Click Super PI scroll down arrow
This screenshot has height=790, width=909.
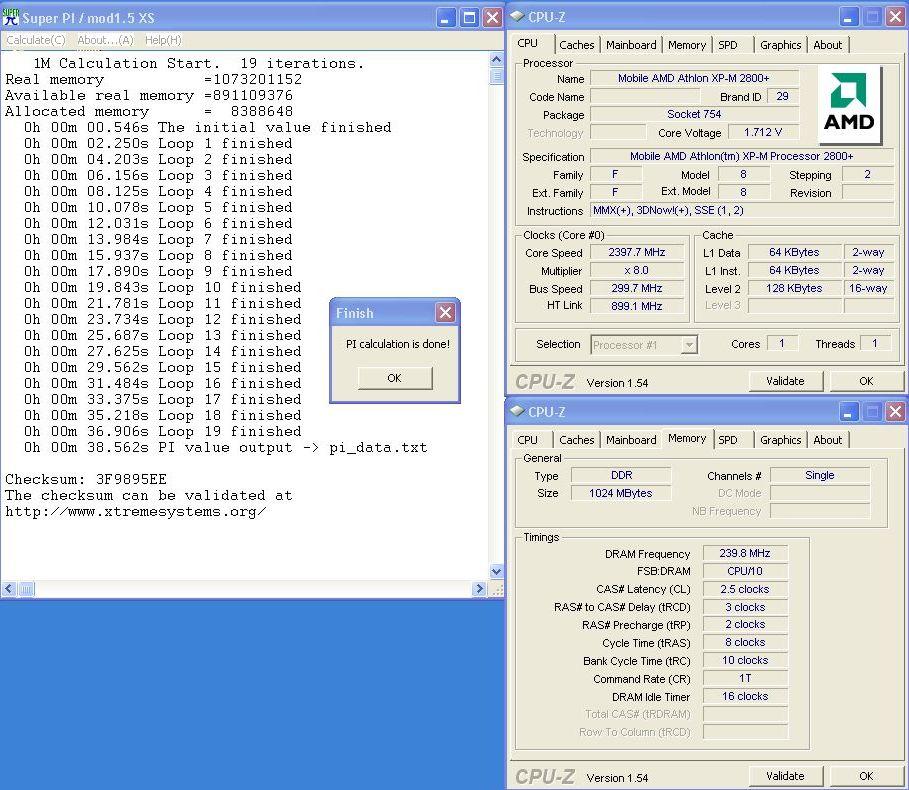tap(496, 571)
